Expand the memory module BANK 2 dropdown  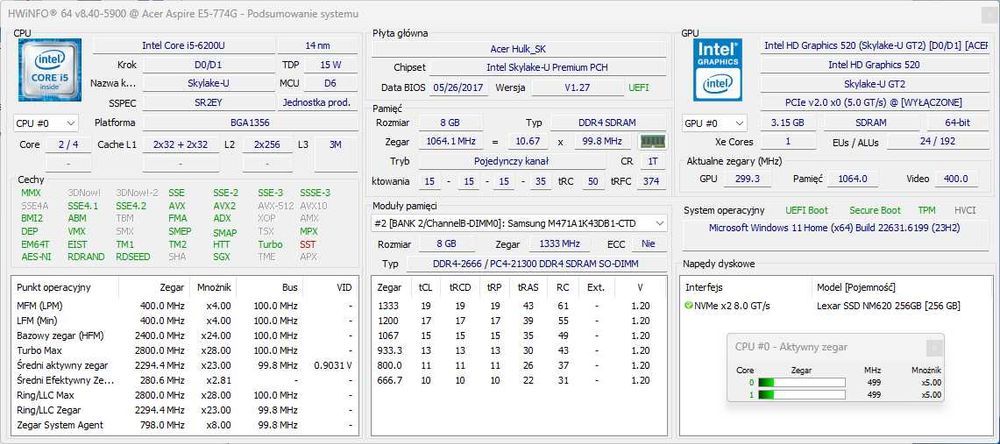519,223
